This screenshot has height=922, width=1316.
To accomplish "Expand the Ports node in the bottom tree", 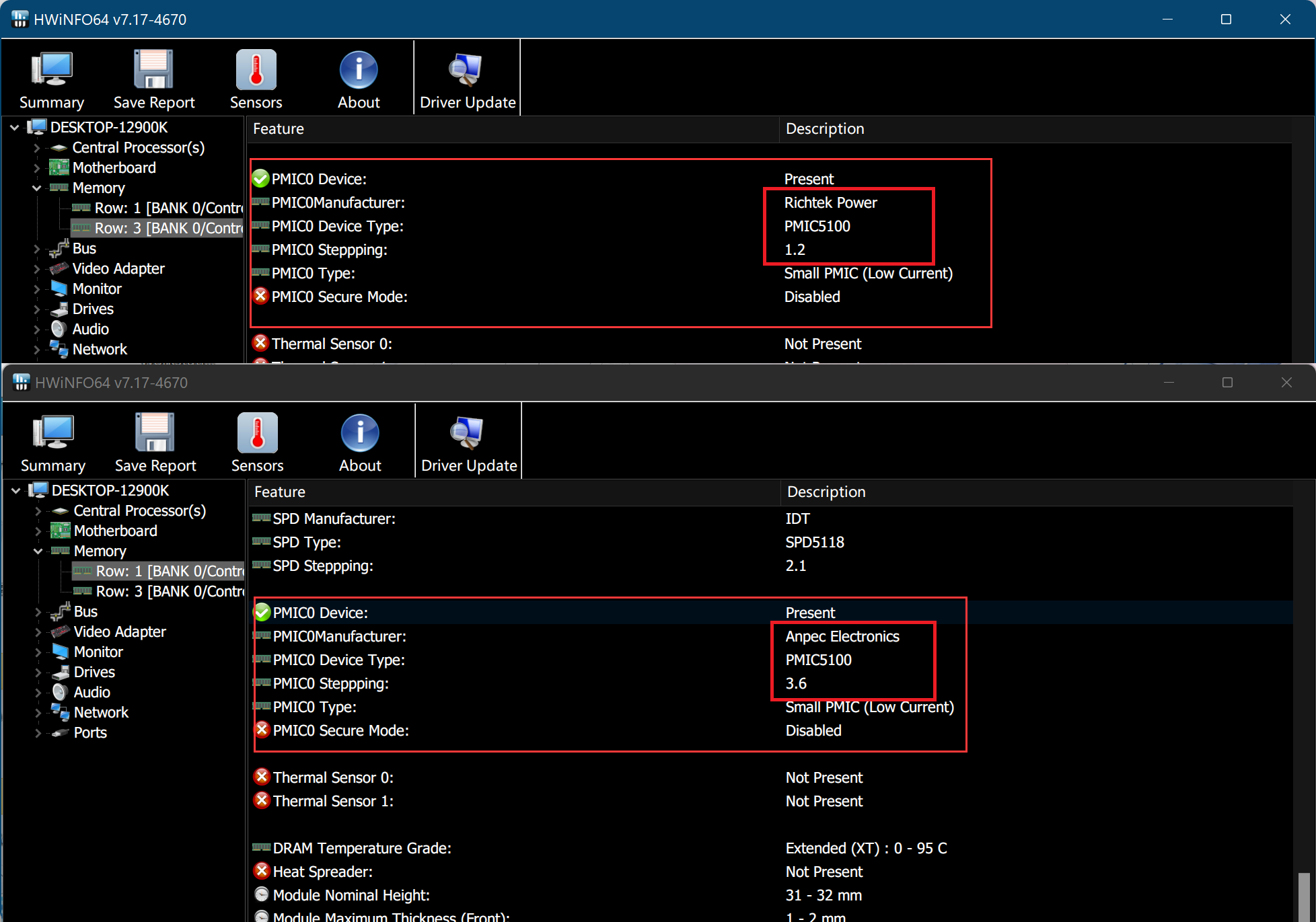I will [x=38, y=733].
